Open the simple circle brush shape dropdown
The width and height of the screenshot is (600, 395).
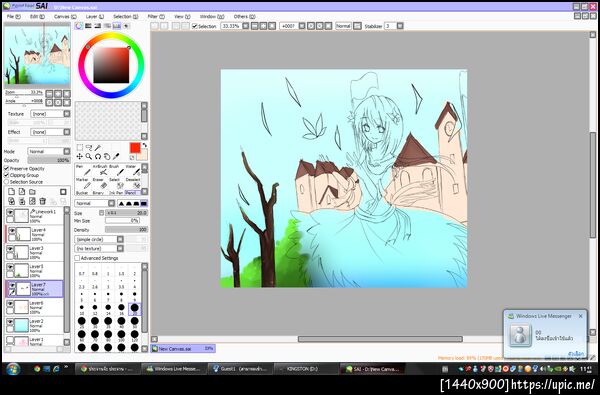coord(99,239)
